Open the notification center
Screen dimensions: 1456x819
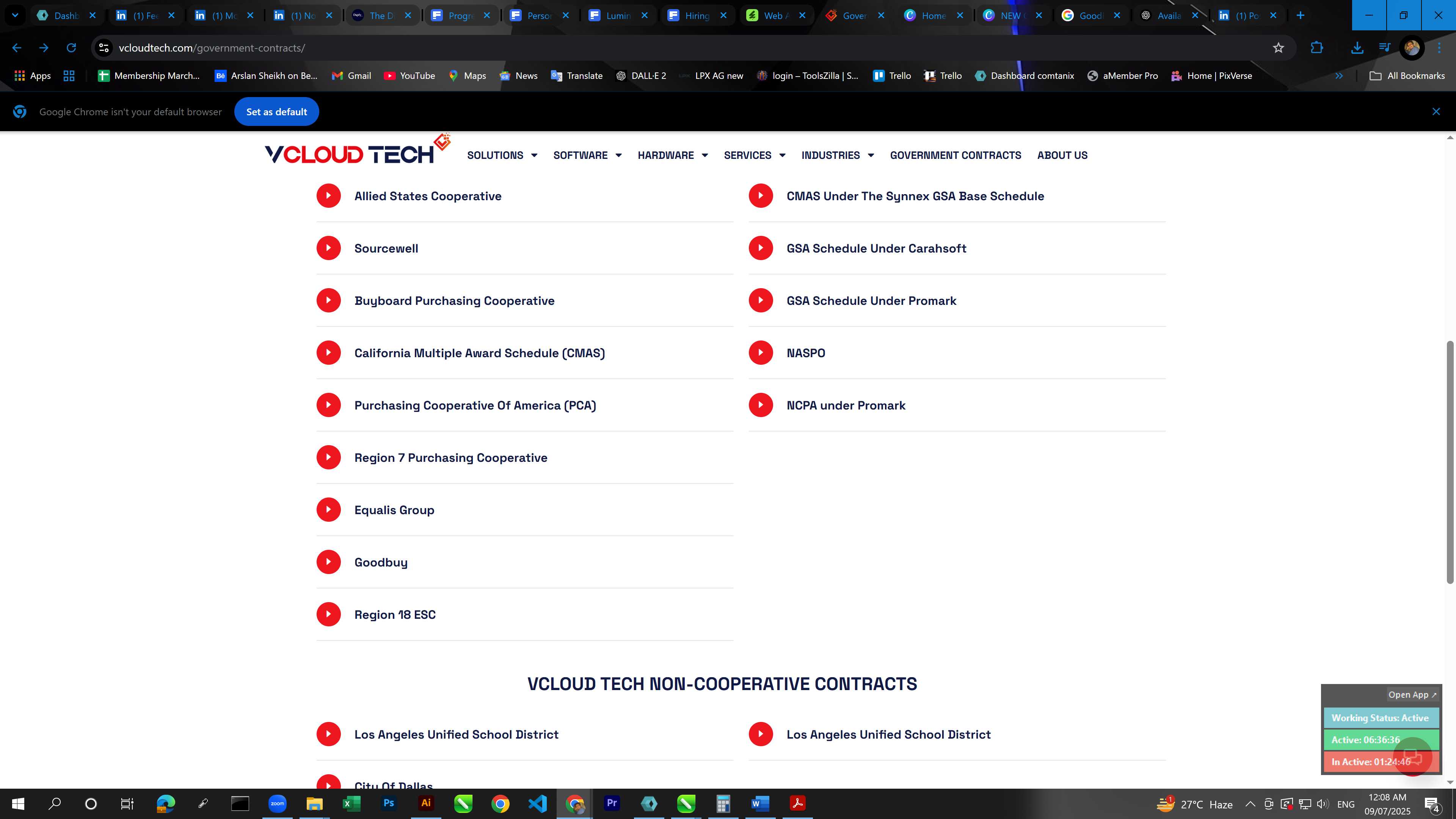click(1432, 804)
